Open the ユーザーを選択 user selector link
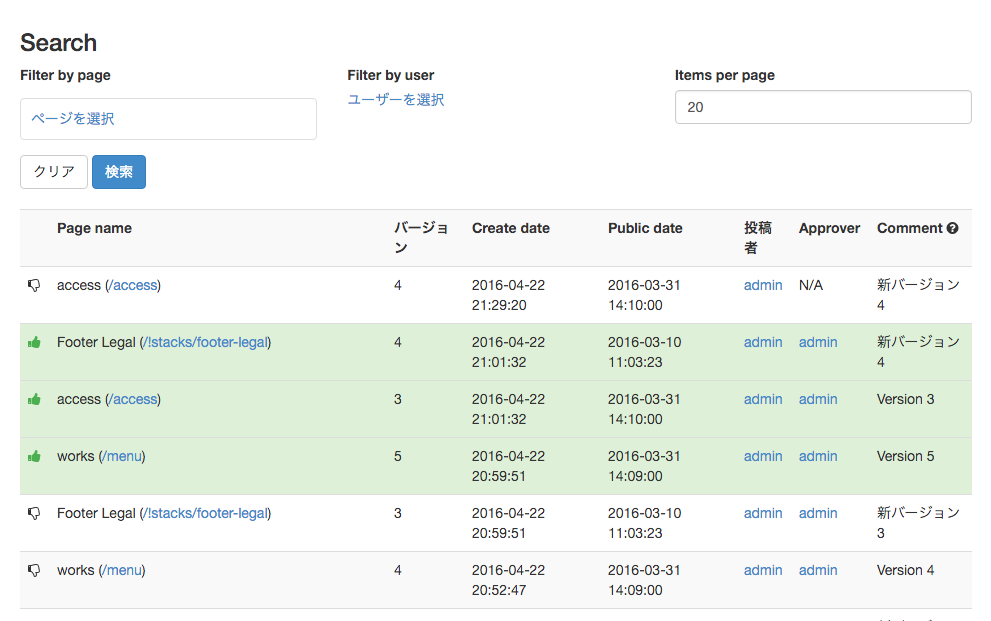Image resolution: width=991 pixels, height=621 pixels. (396, 100)
